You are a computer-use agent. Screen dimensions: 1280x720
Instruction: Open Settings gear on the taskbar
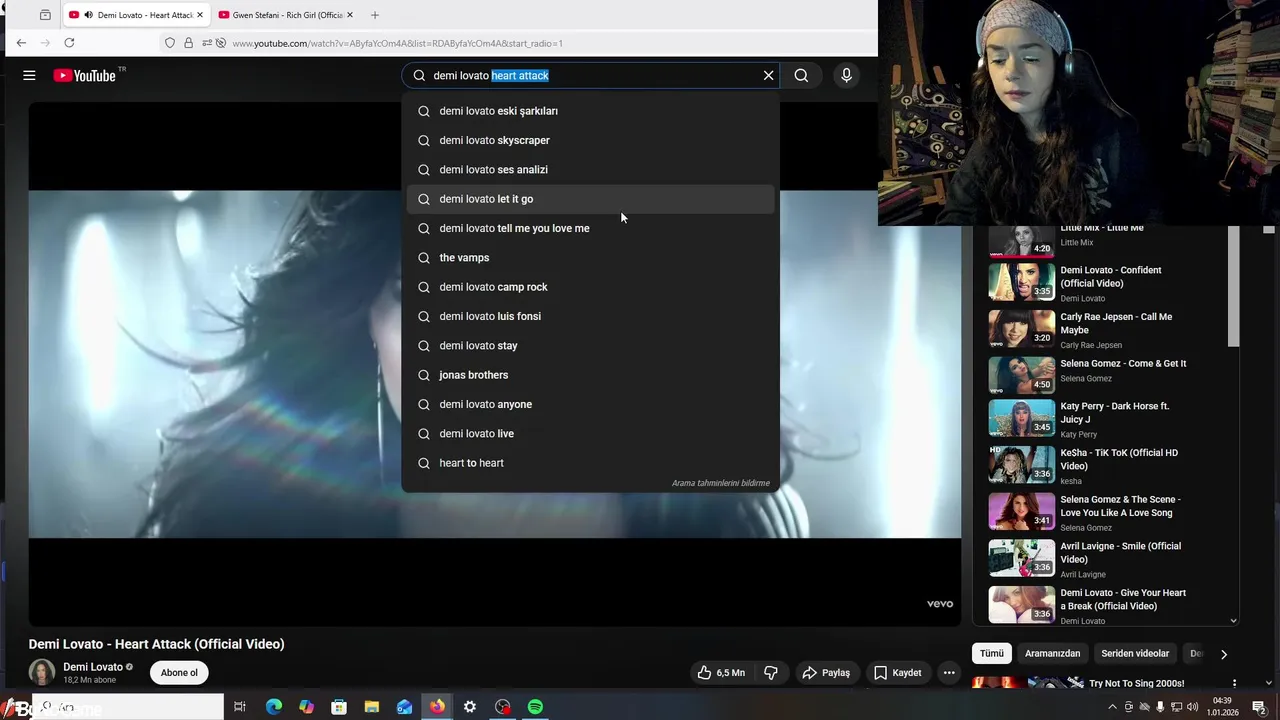[x=470, y=707]
